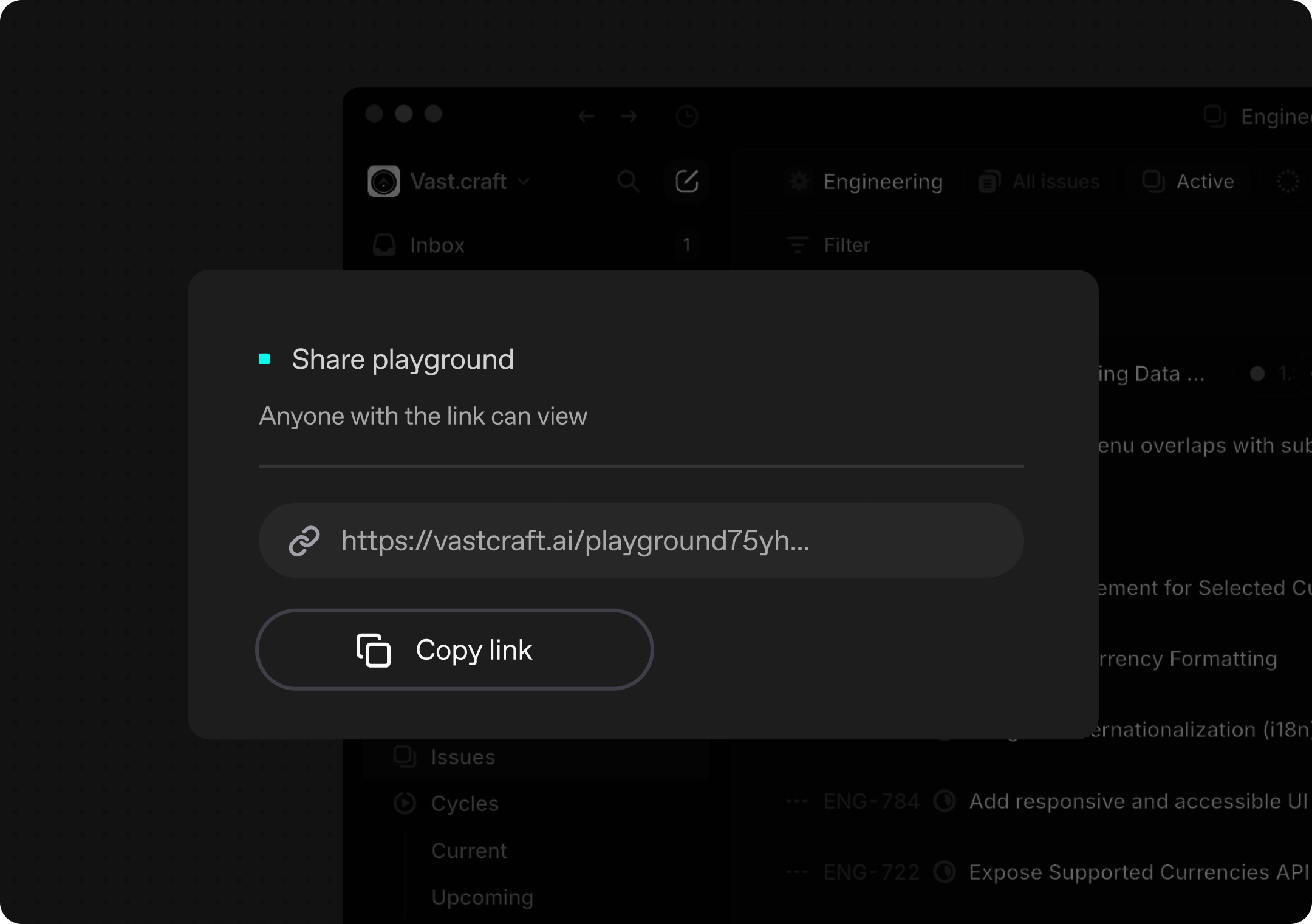Open issue ENG-784 about responsive UI
Image resolution: width=1312 pixels, height=924 pixels.
(1136, 801)
